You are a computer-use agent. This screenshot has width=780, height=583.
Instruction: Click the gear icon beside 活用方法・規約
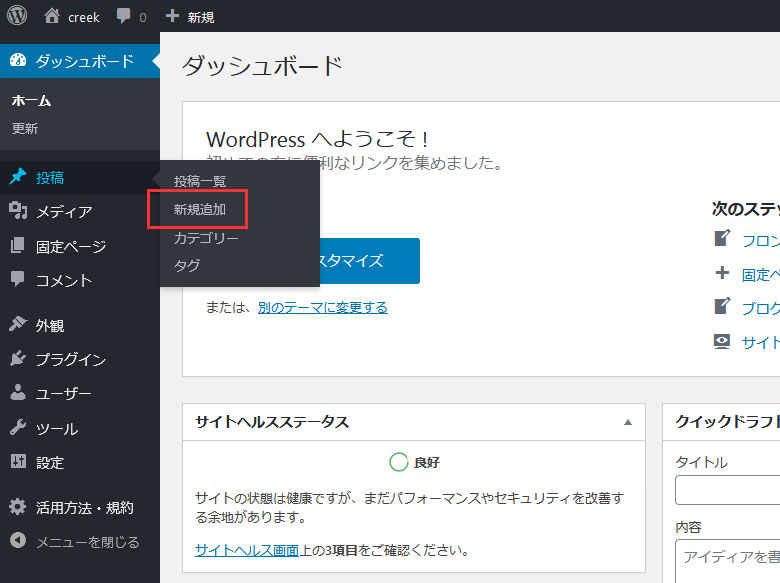18,506
